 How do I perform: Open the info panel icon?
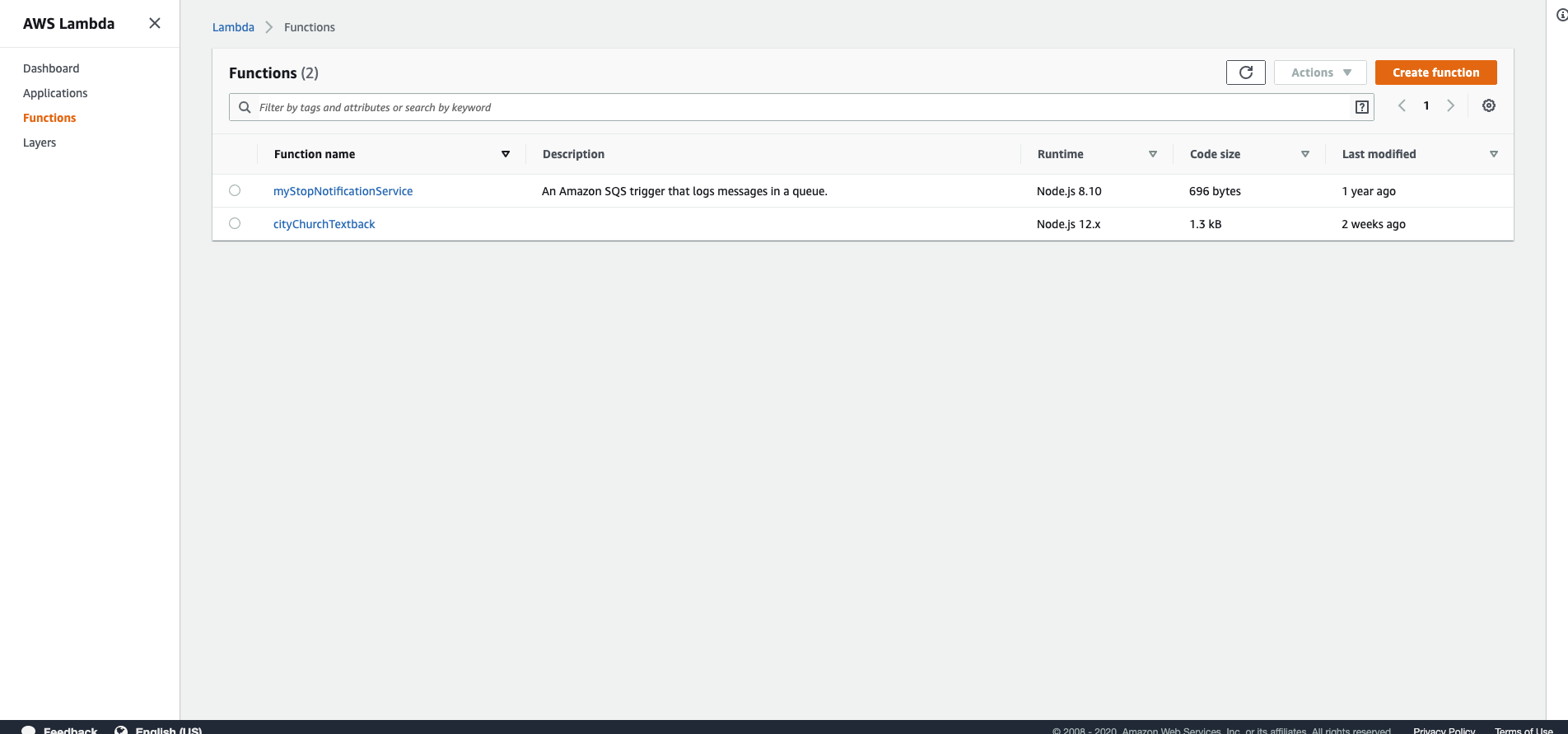pyautogui.click(x=1561, y=15)
